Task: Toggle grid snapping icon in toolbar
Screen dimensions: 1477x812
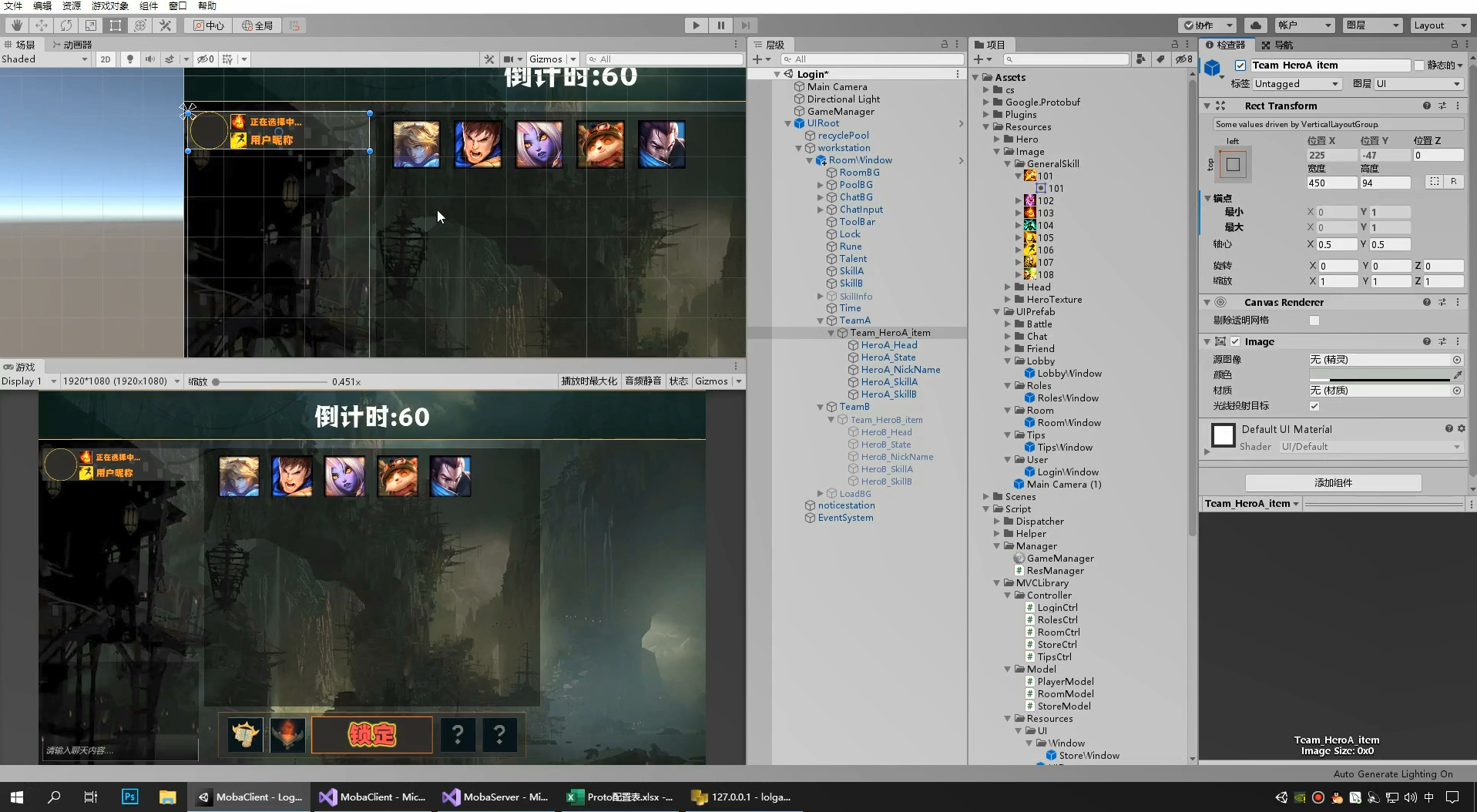Action: (x=294, y=25)
